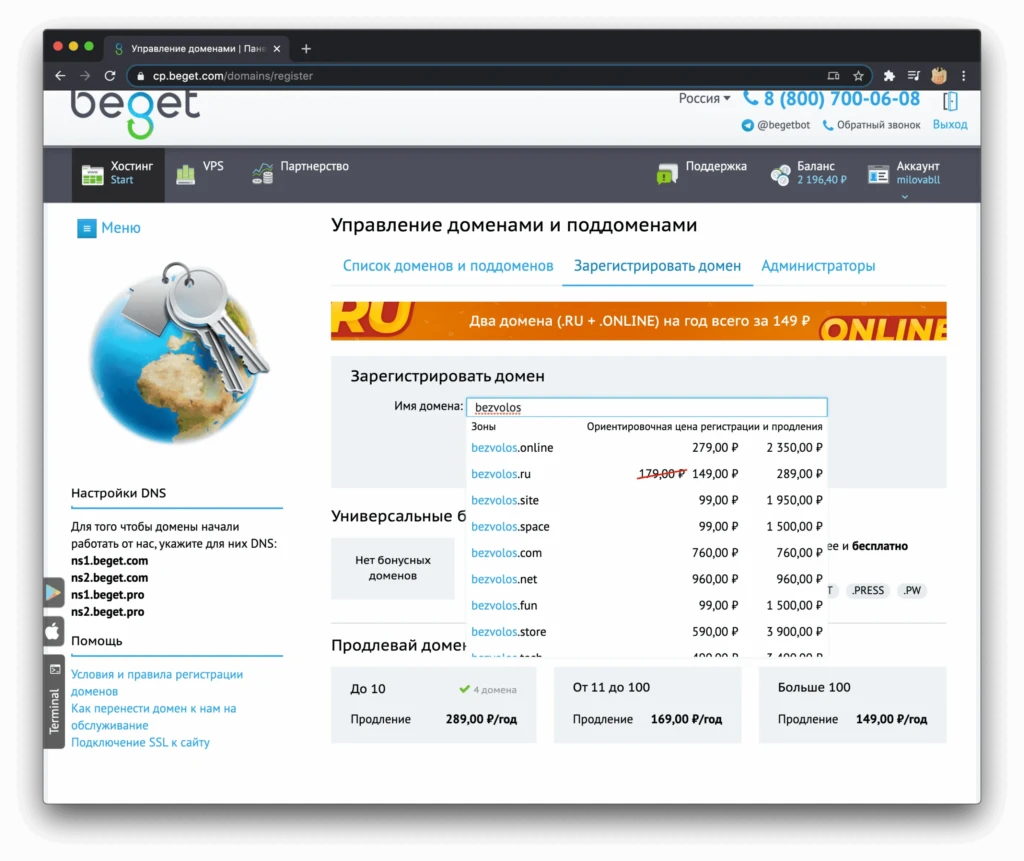The image size is (1024, 861).
Task: Open the media control playlist icon
Action: coord(914,76)
